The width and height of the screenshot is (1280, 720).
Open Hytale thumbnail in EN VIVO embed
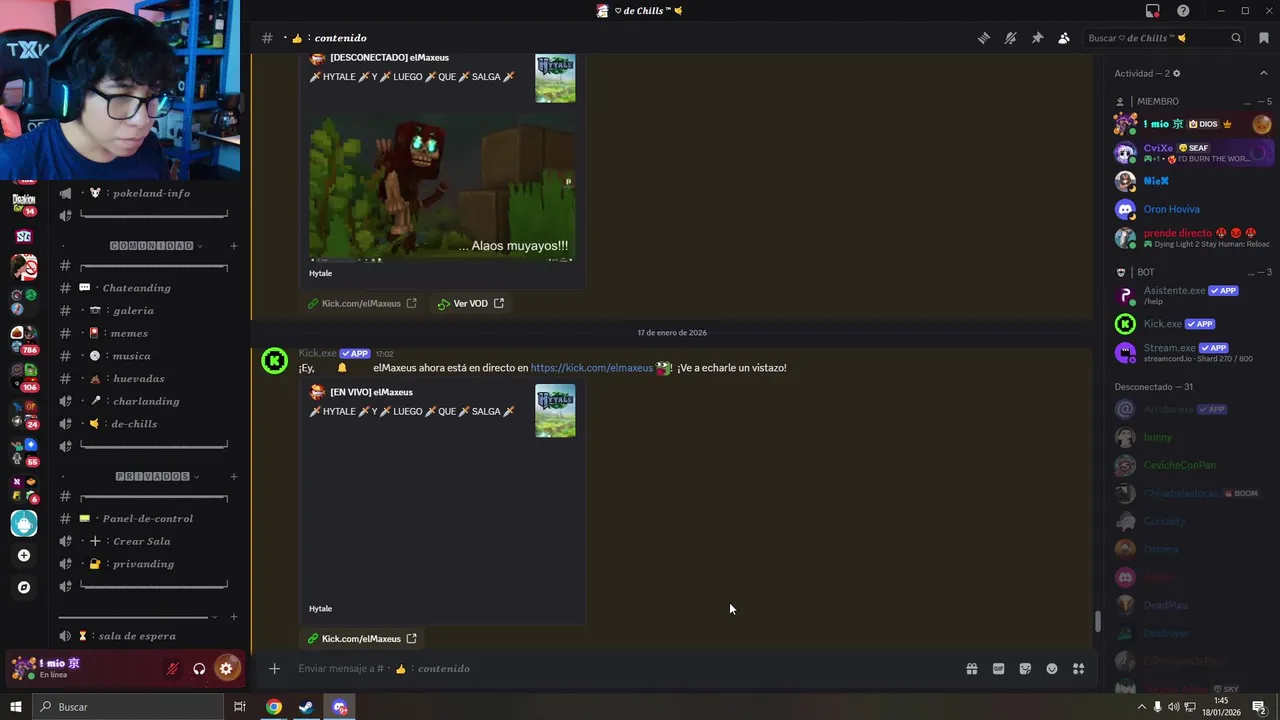[555, 411]
